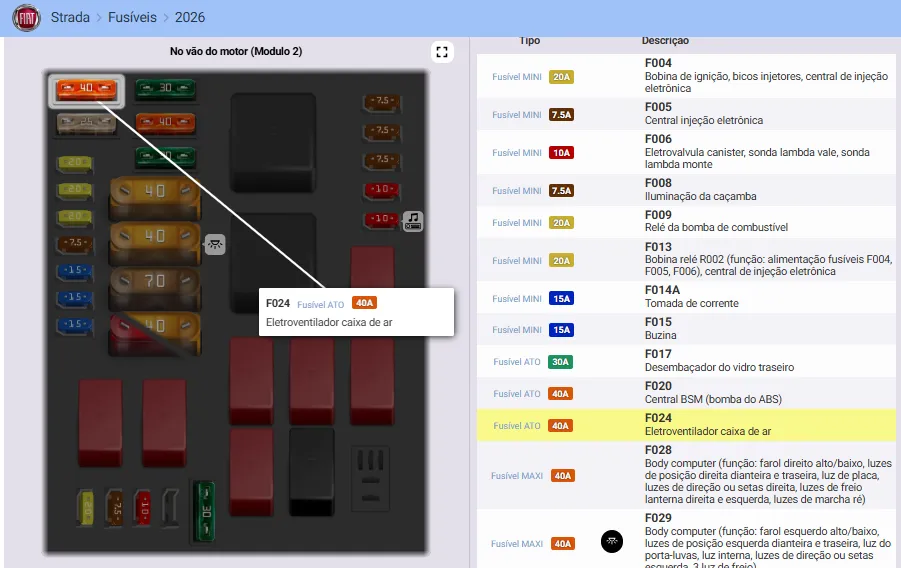Image resolution: width=901 pixels, height=568 pixels.
Task: Click the F024 tooltip popup
Action: click(356, 312)
